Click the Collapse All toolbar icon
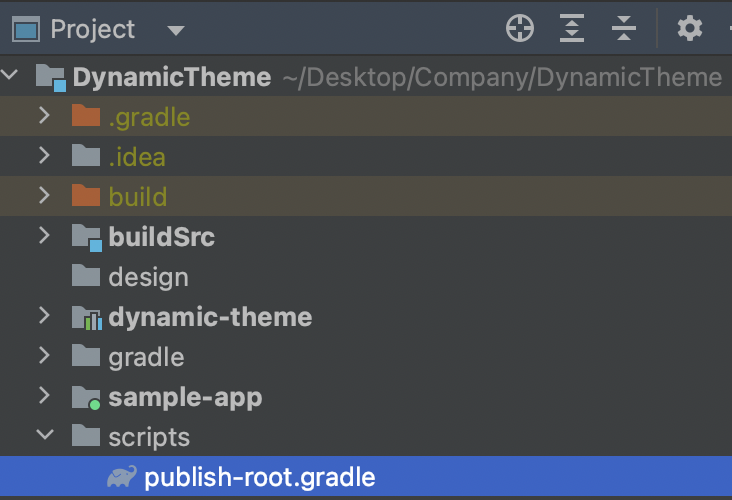The image size is (732, 500). pos(624,28)
